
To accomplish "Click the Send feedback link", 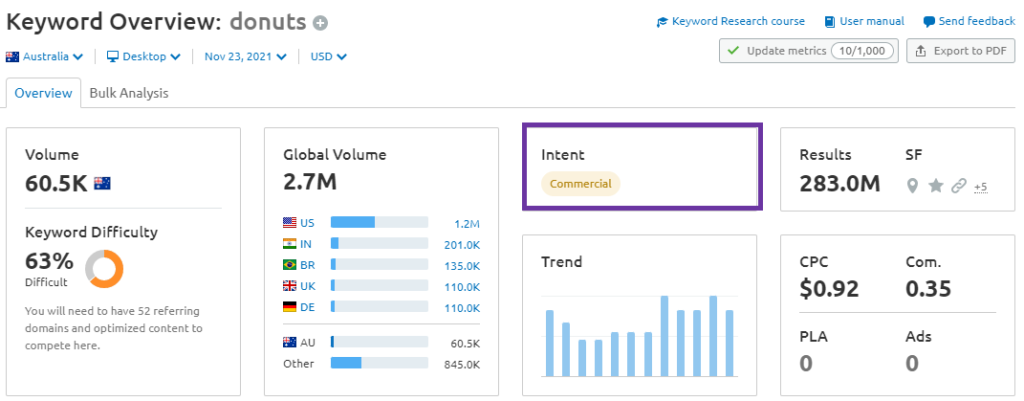I will (968, 21).
